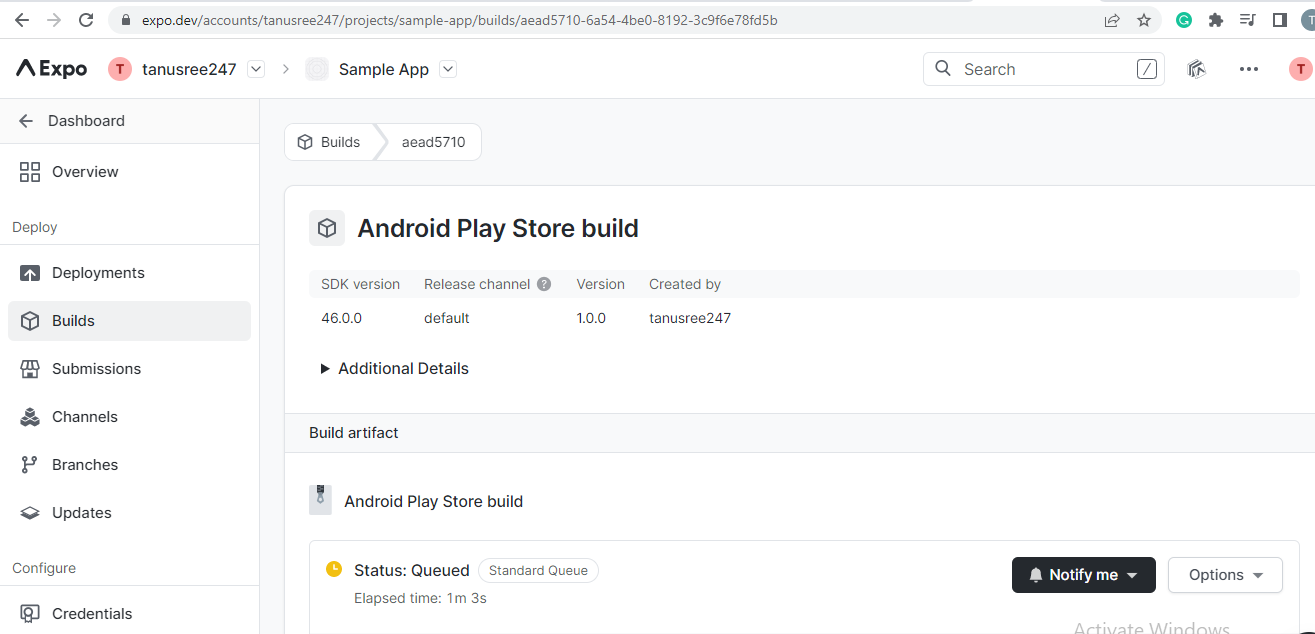Click the default release channel value
This screenshot has height=634, width=1315.
[446, 318]
